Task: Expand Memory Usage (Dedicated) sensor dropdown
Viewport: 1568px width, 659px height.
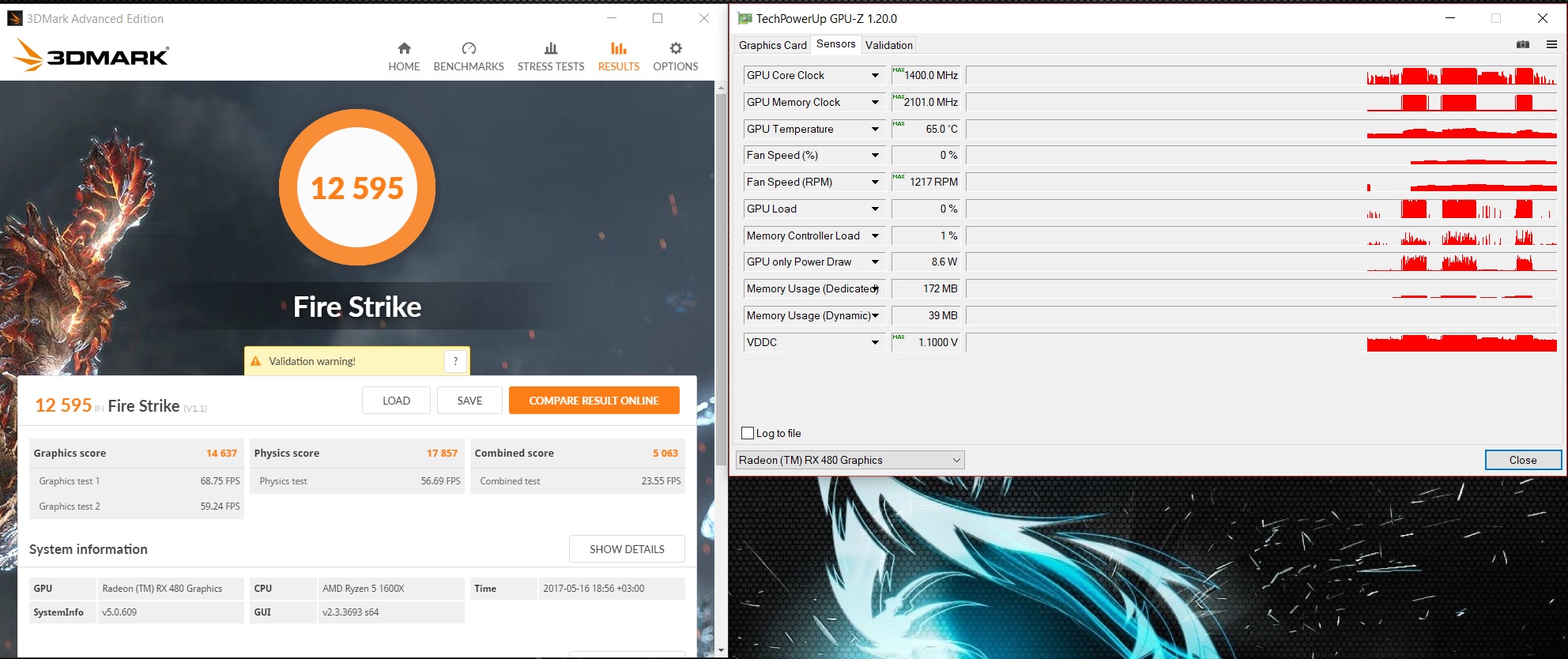Action: 875,289
